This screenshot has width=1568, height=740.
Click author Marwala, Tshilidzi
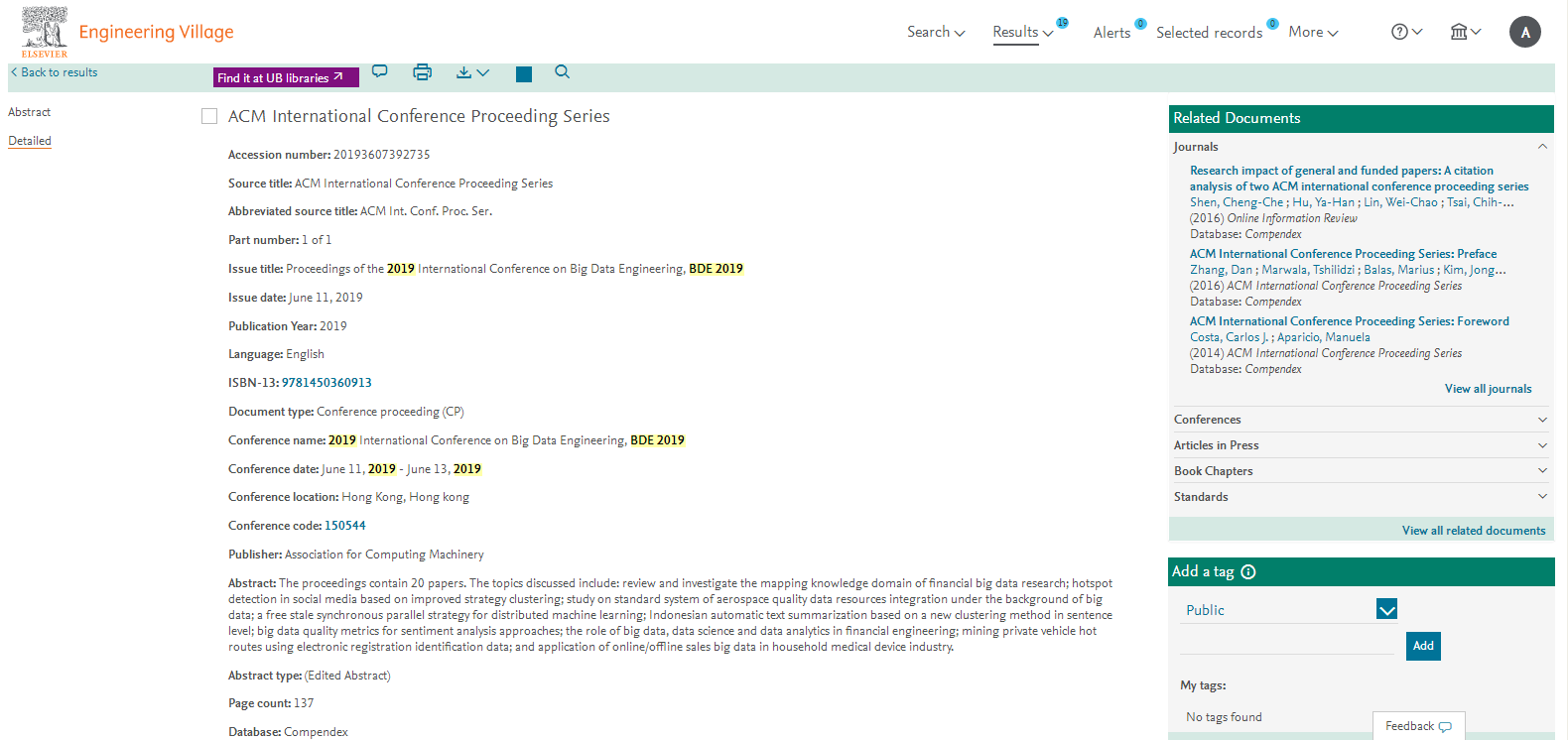[1308, 270]
